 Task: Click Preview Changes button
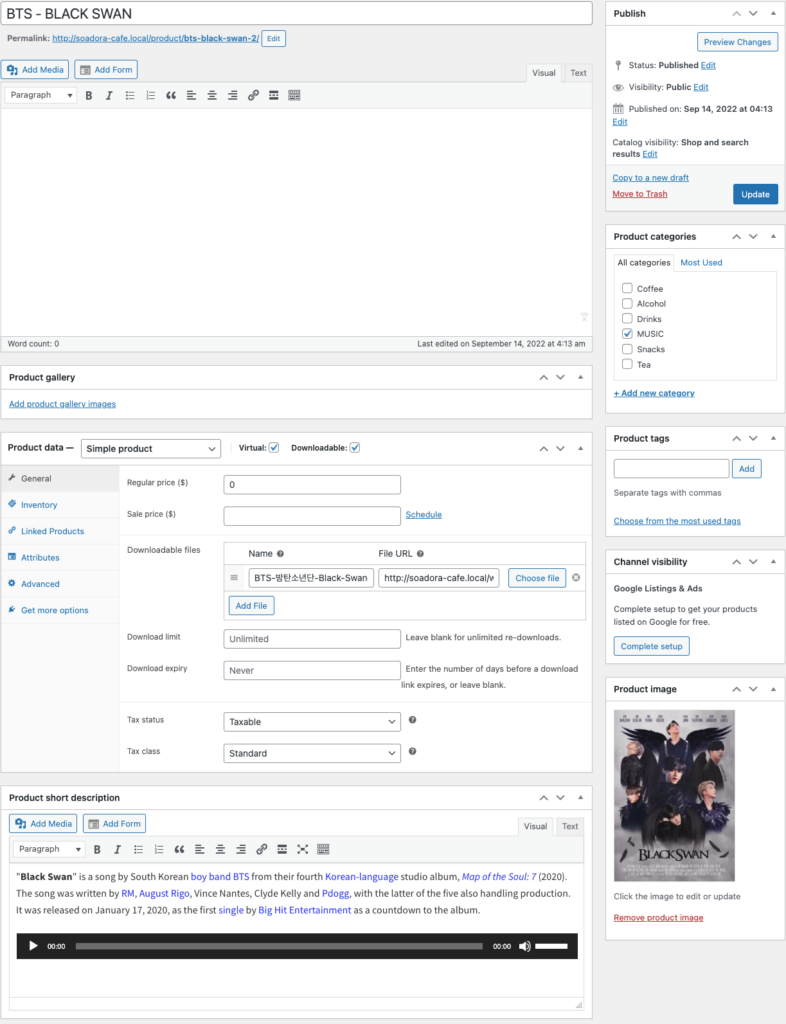tap(737, 42)
